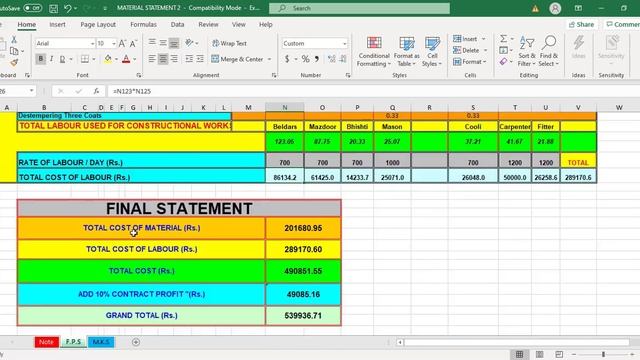Click the Increase Indent icon
The width and height of the screenshot is (640, 360).
[200, 59]
